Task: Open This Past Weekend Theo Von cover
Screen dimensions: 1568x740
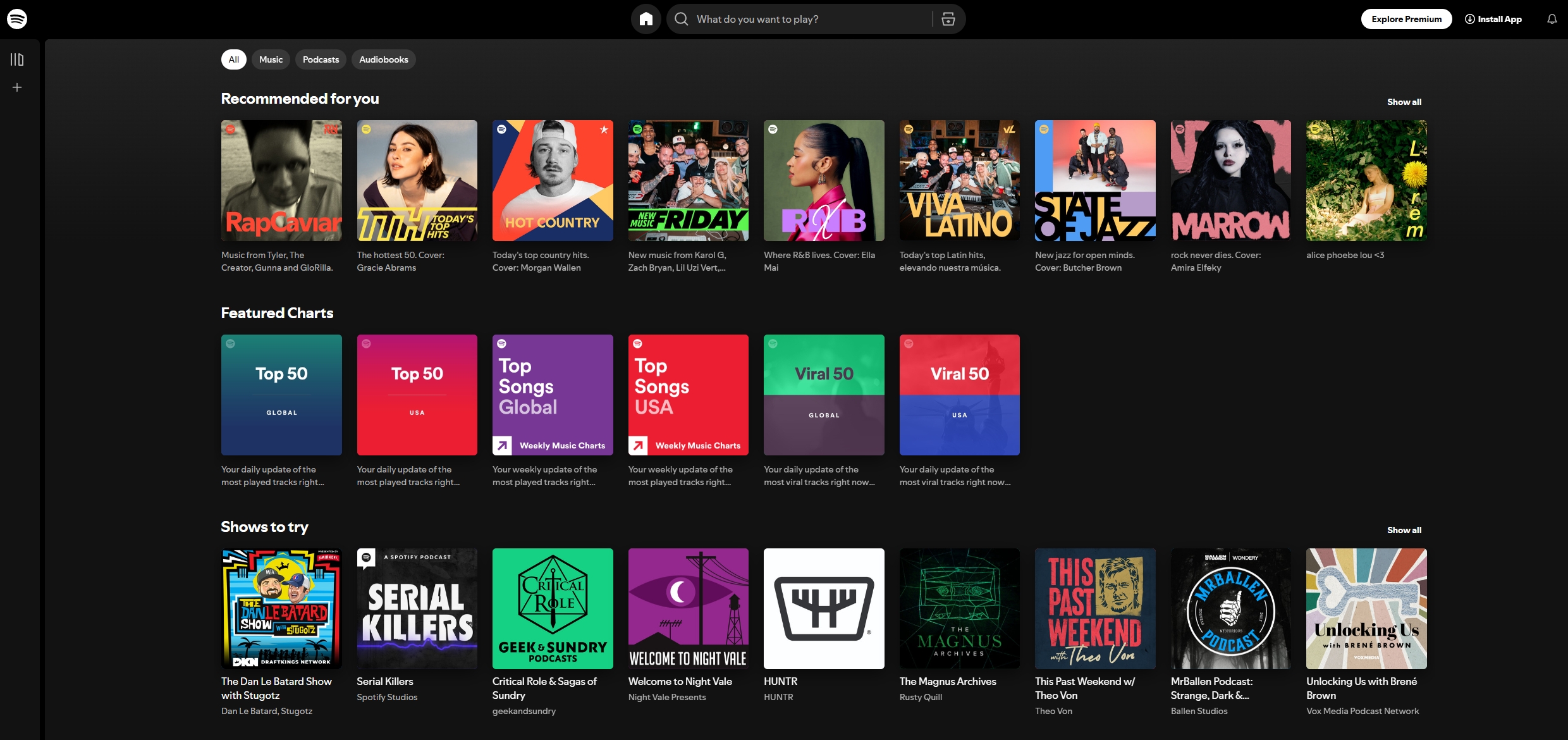Action: click(x=1095, y=608)
